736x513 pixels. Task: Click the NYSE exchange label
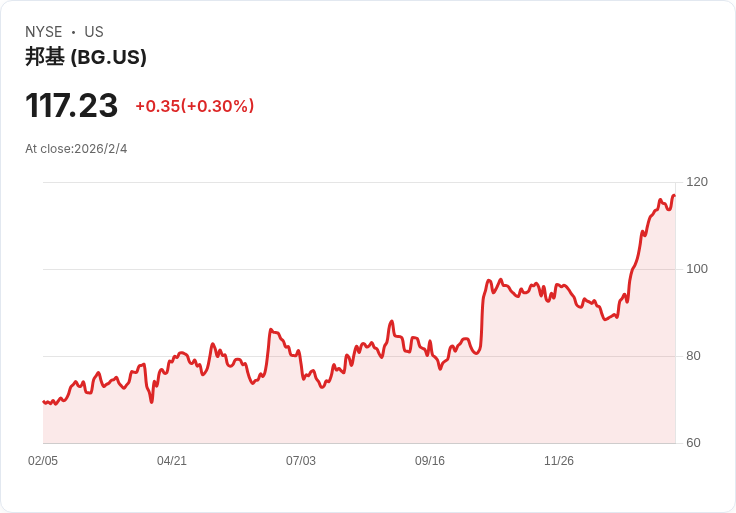point(44,32)
